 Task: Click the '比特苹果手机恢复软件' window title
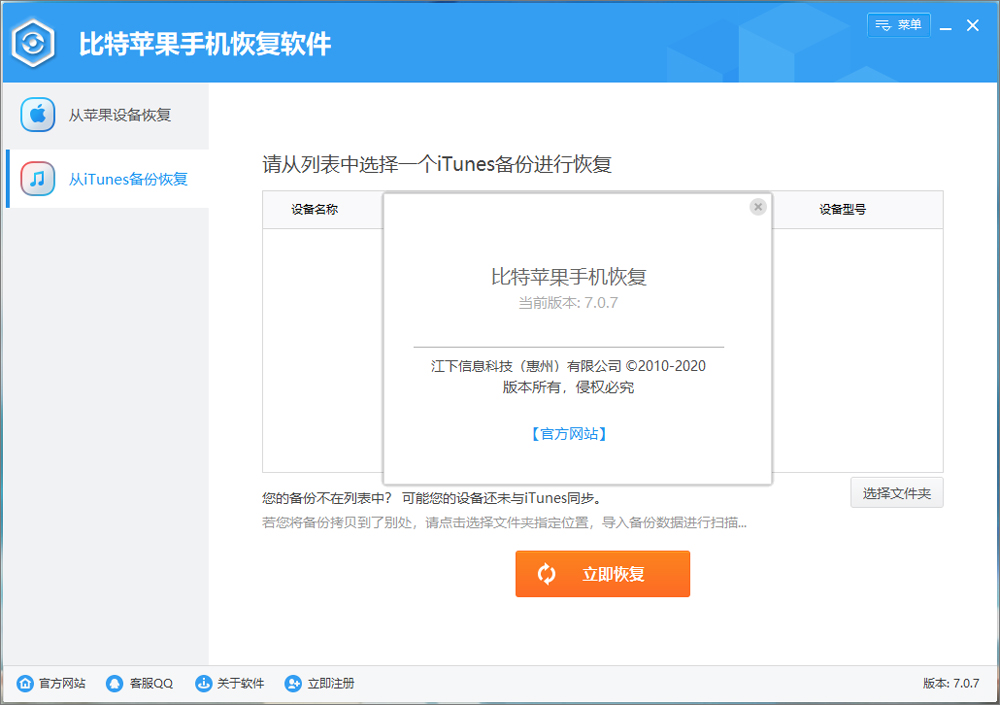click(205, 44)
